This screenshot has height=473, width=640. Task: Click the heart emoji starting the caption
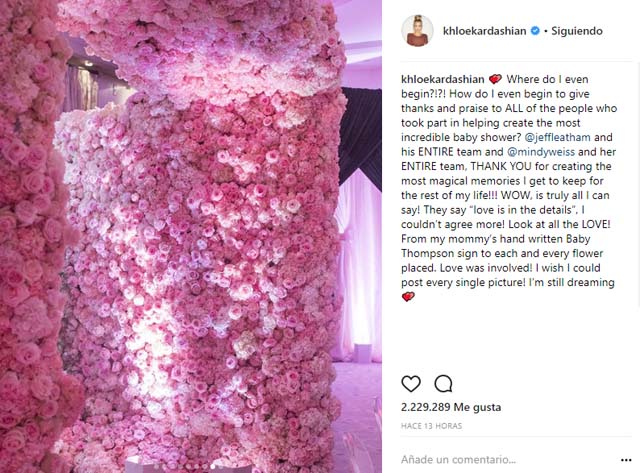click(495, 79)
